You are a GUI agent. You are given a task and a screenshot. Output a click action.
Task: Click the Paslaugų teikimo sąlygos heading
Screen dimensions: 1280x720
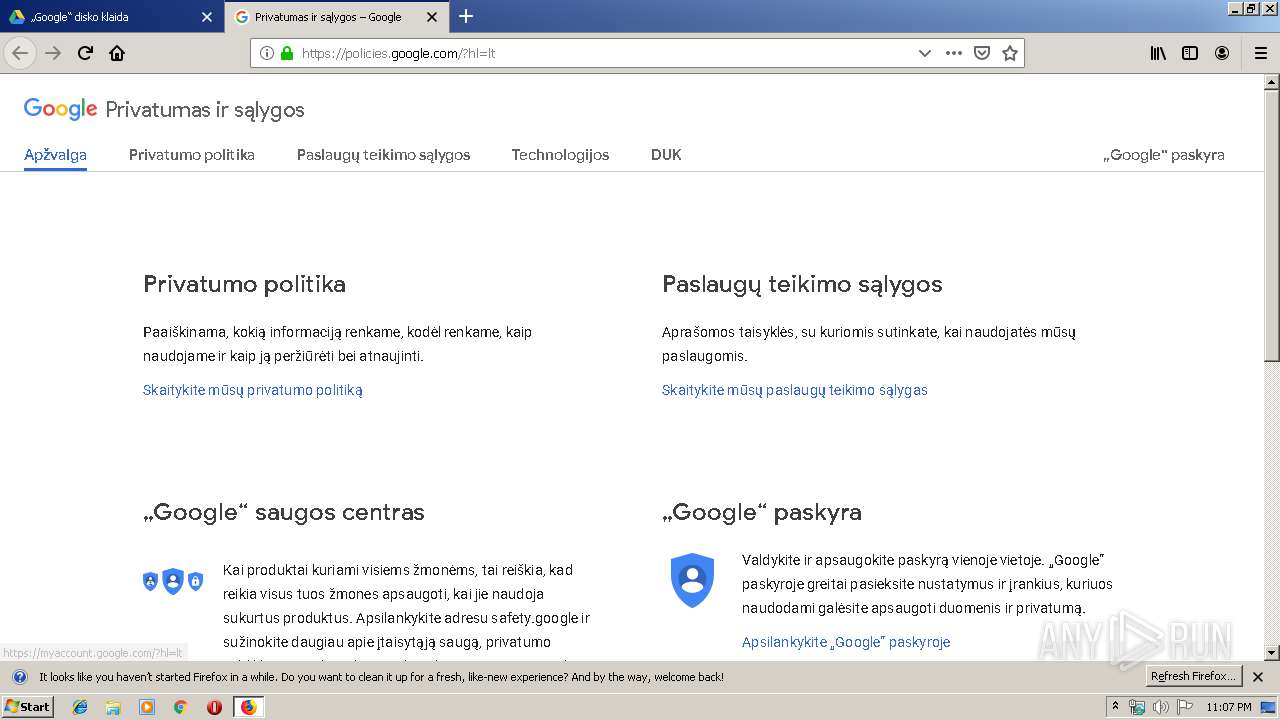pyautogui.click(x=802, y=284)
